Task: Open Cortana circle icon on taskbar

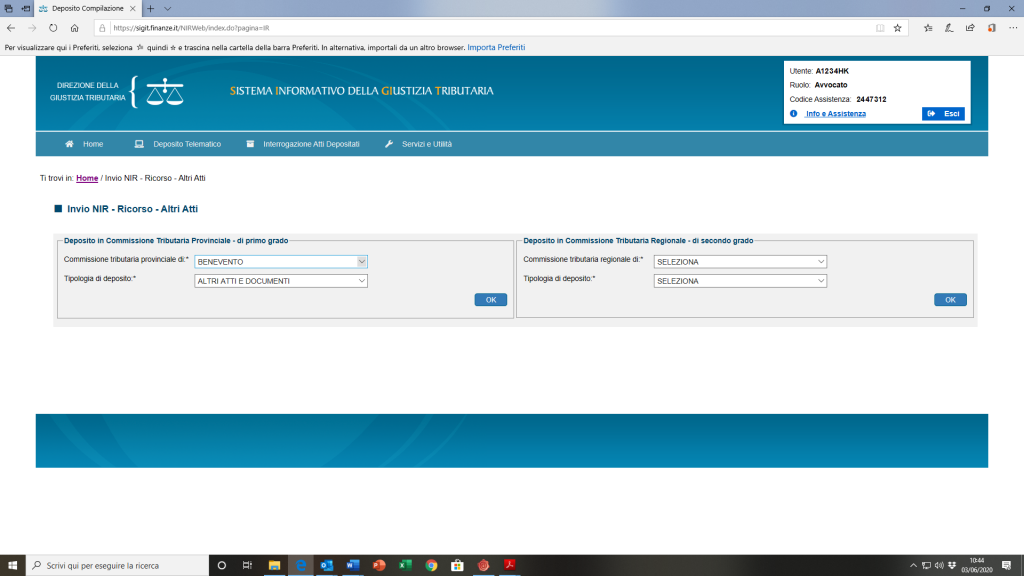Action: coord(221,566)
